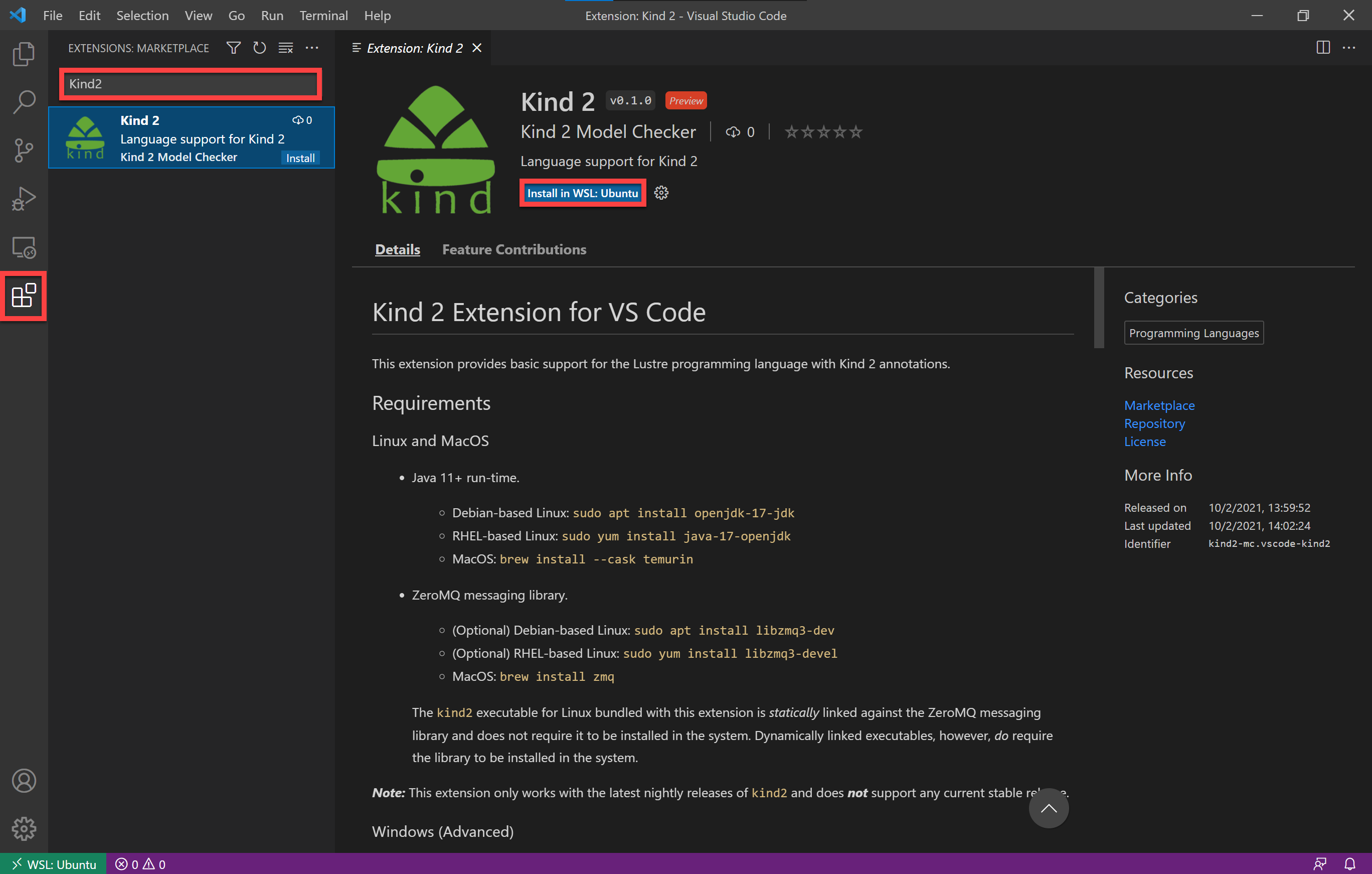
Task: Select the Extension: Kind 2 editor tab
Action: point(414,48)
